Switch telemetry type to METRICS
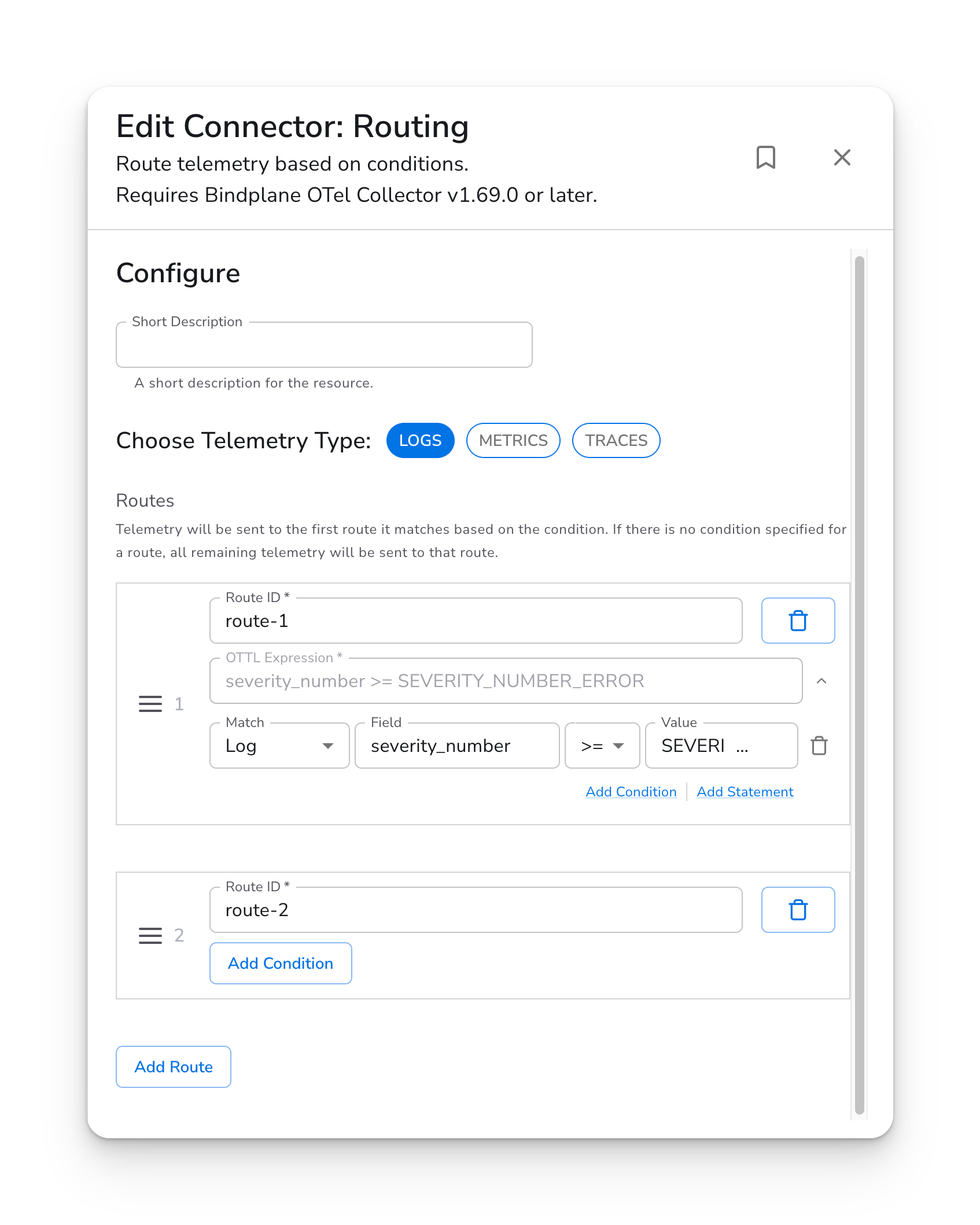The image size is (980, 1225). pos(513,441)
